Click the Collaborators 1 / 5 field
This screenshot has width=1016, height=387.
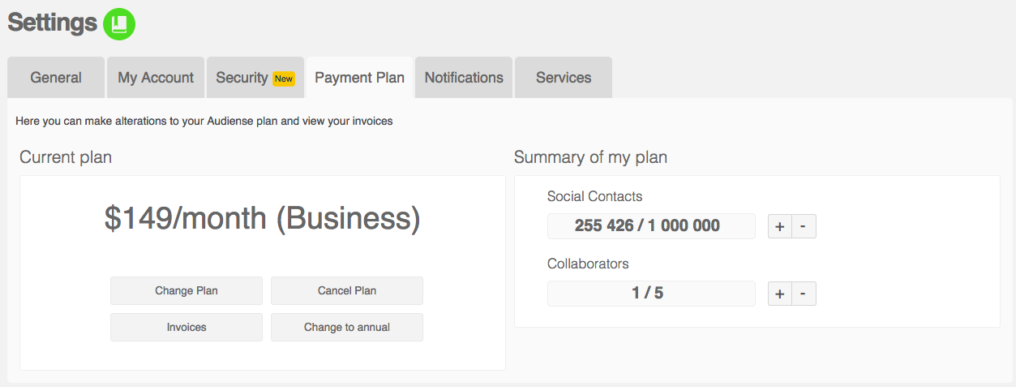pyautogui.click(x=651, y=294)
